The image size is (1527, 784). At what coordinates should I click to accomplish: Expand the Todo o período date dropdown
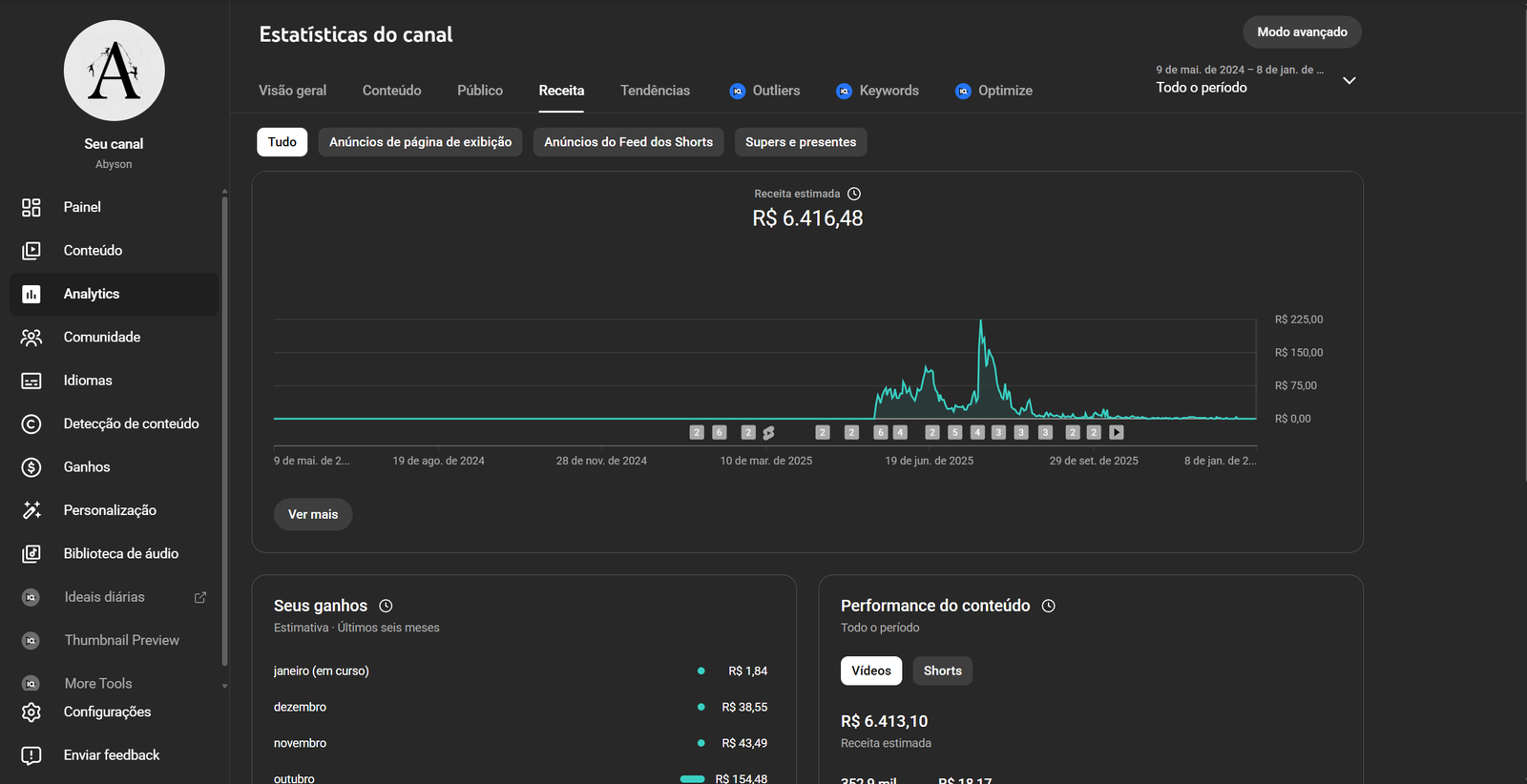point(1349,81)
